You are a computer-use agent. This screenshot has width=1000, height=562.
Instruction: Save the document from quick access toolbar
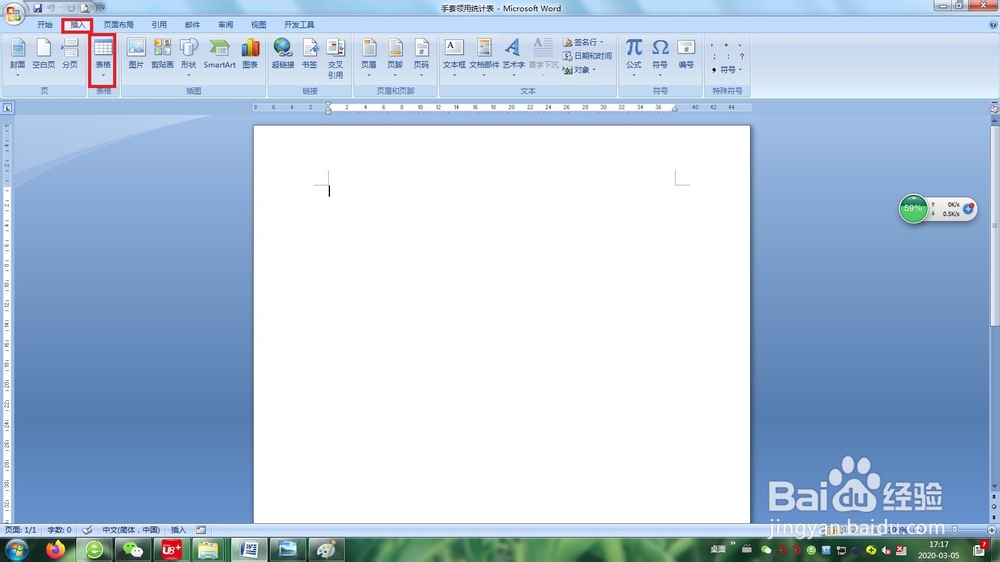point(37,8)
